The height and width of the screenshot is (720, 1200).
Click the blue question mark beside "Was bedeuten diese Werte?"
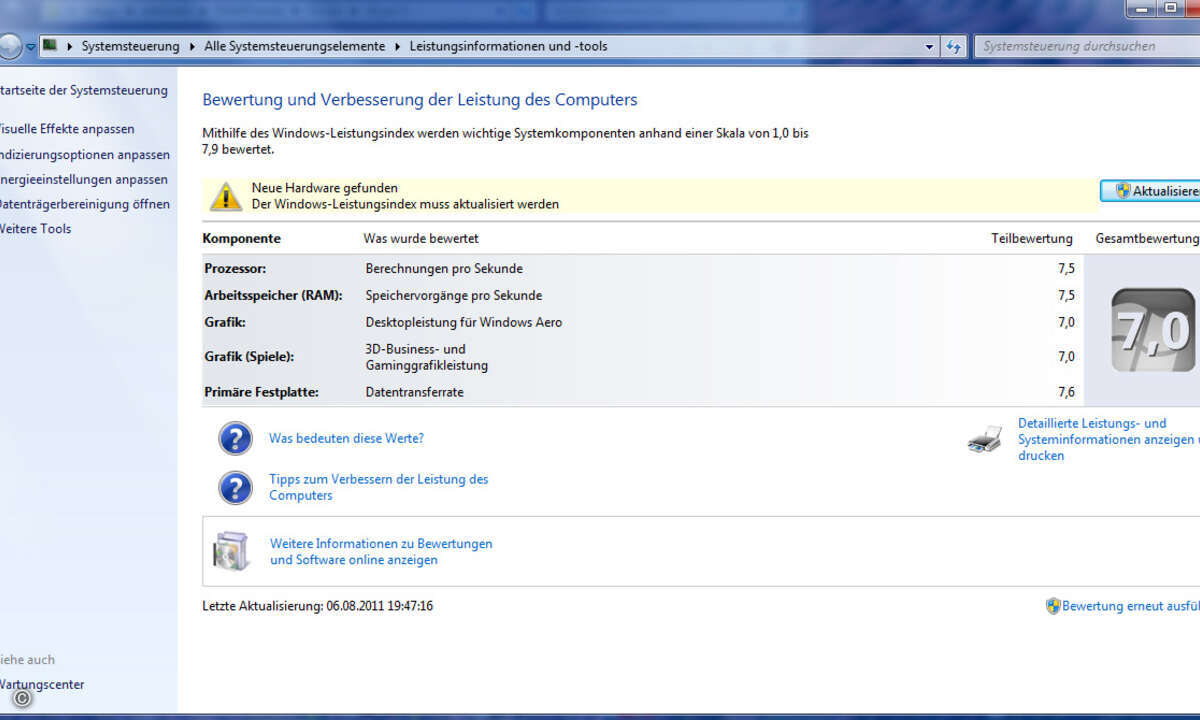click(x=235, y=438)
